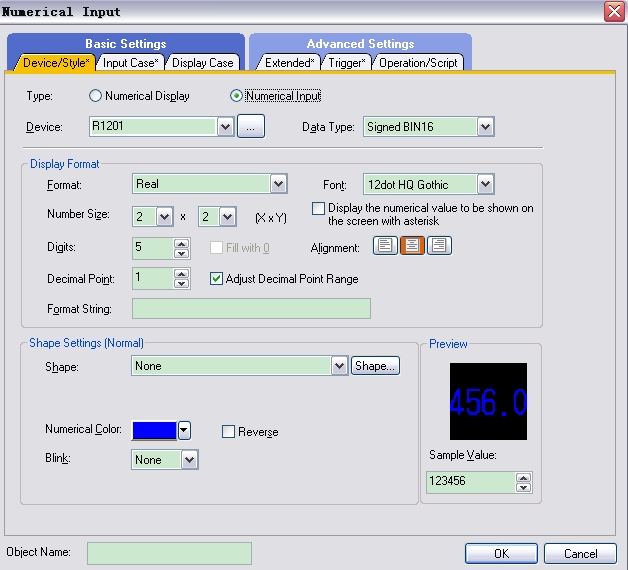Open Numerical Color dropdown arrow

(184, 430)
